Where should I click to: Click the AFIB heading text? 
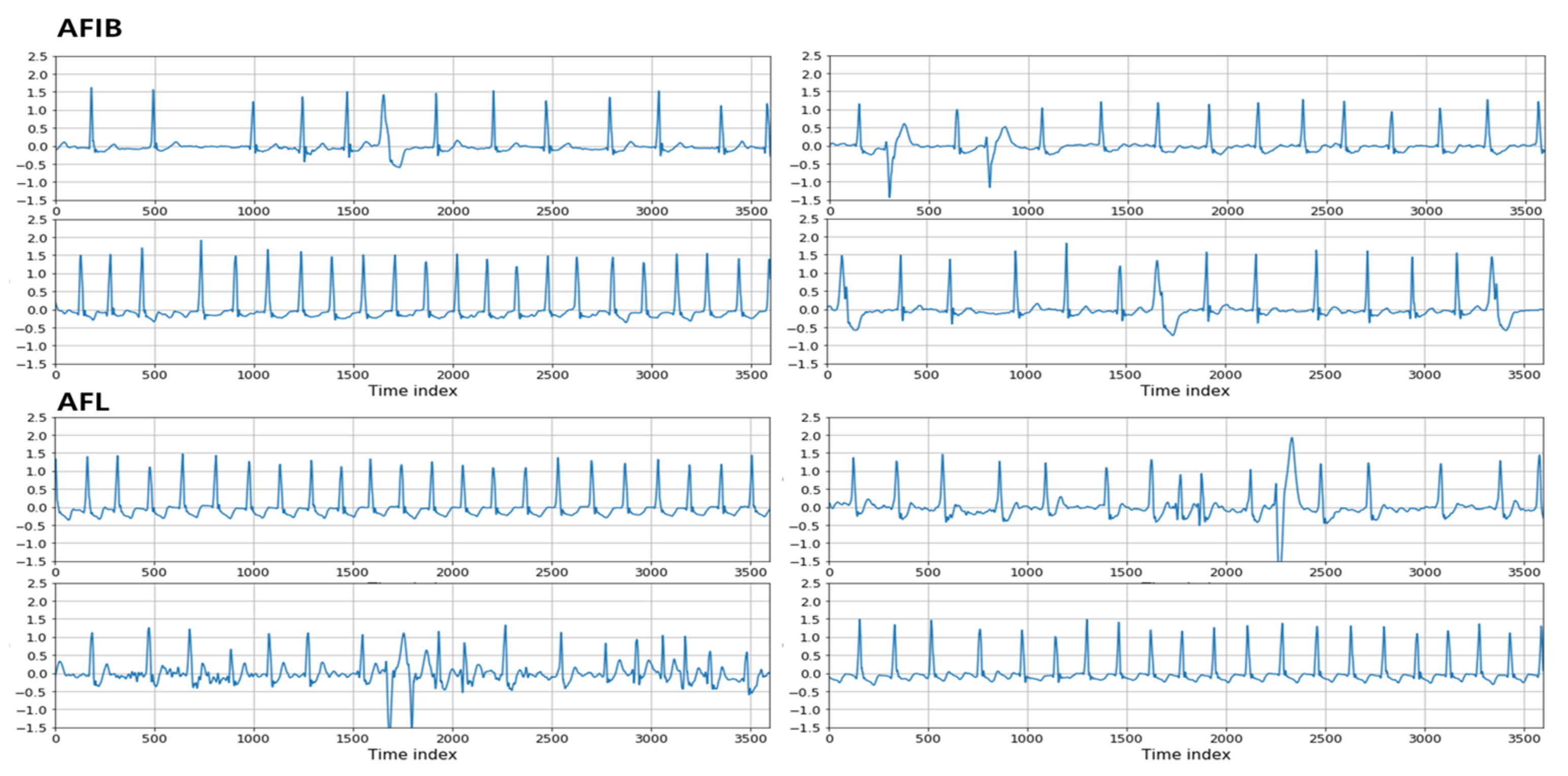tap(89, 28)
